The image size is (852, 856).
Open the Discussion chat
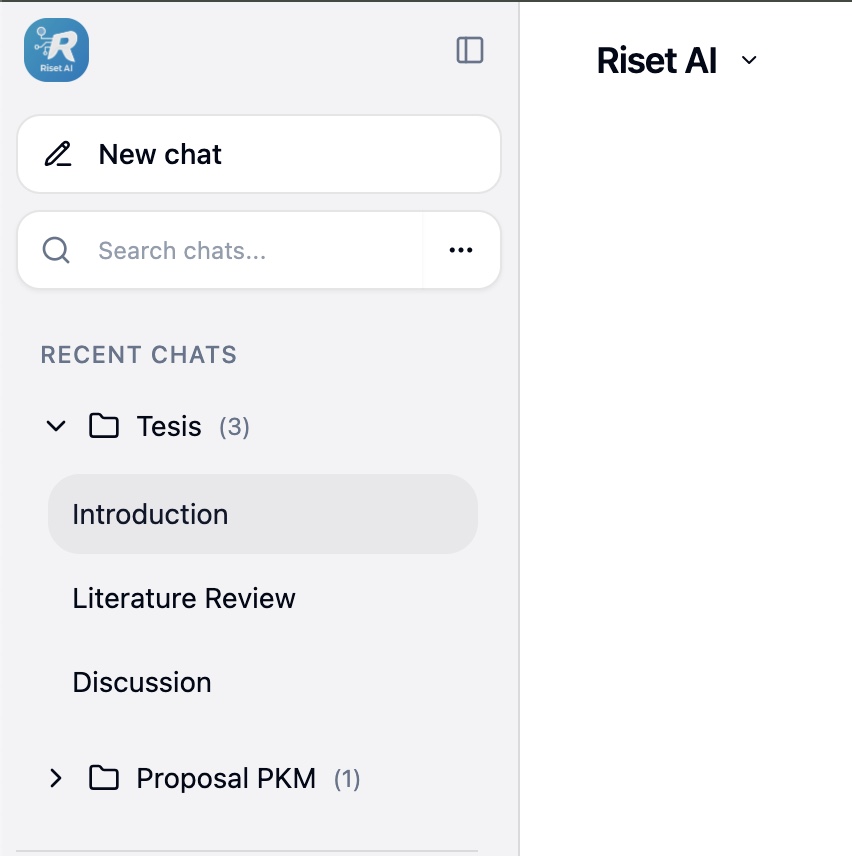click(142, 682)
